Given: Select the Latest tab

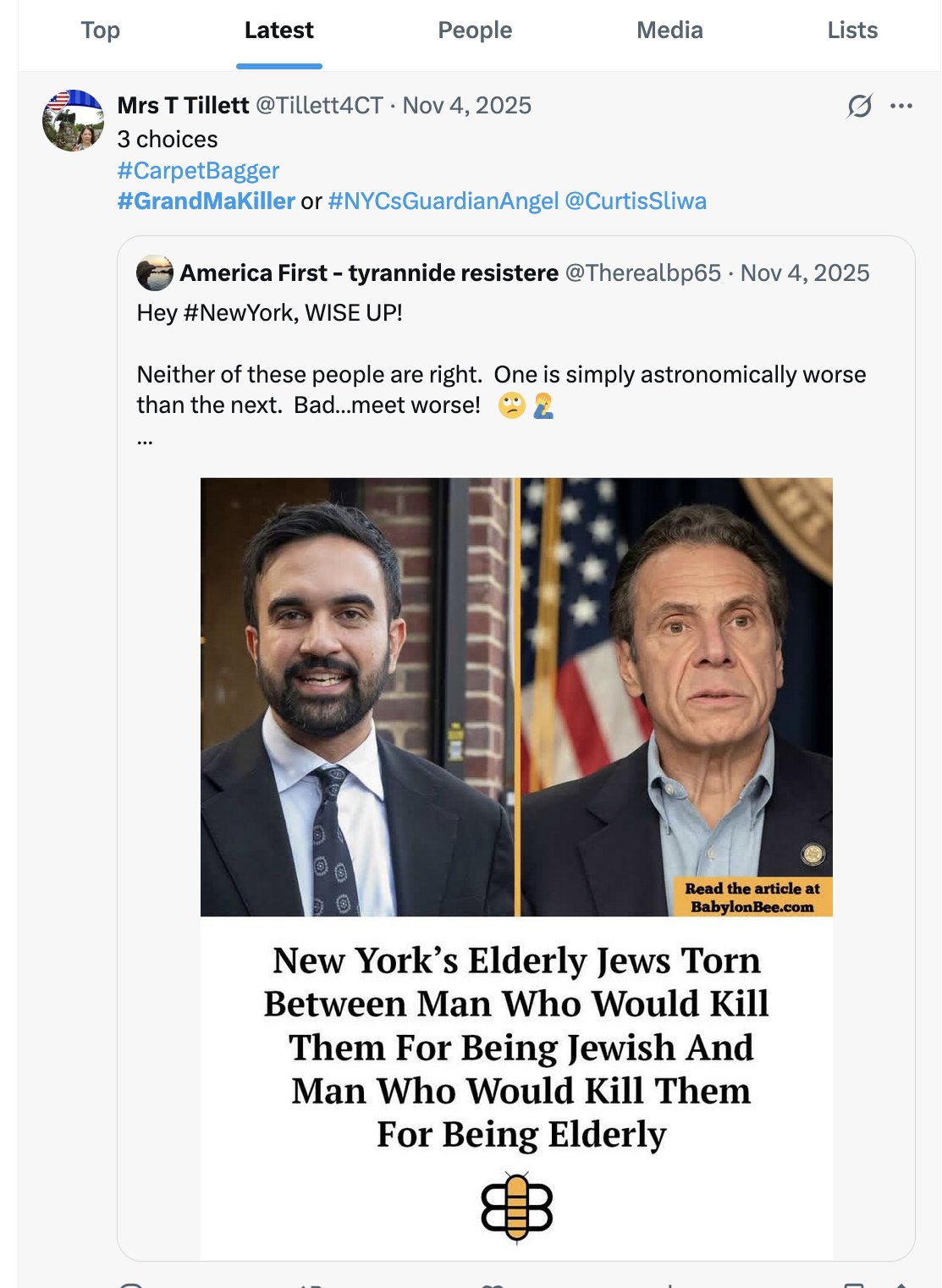Looking at the screenshot, I should pos(278,30).
